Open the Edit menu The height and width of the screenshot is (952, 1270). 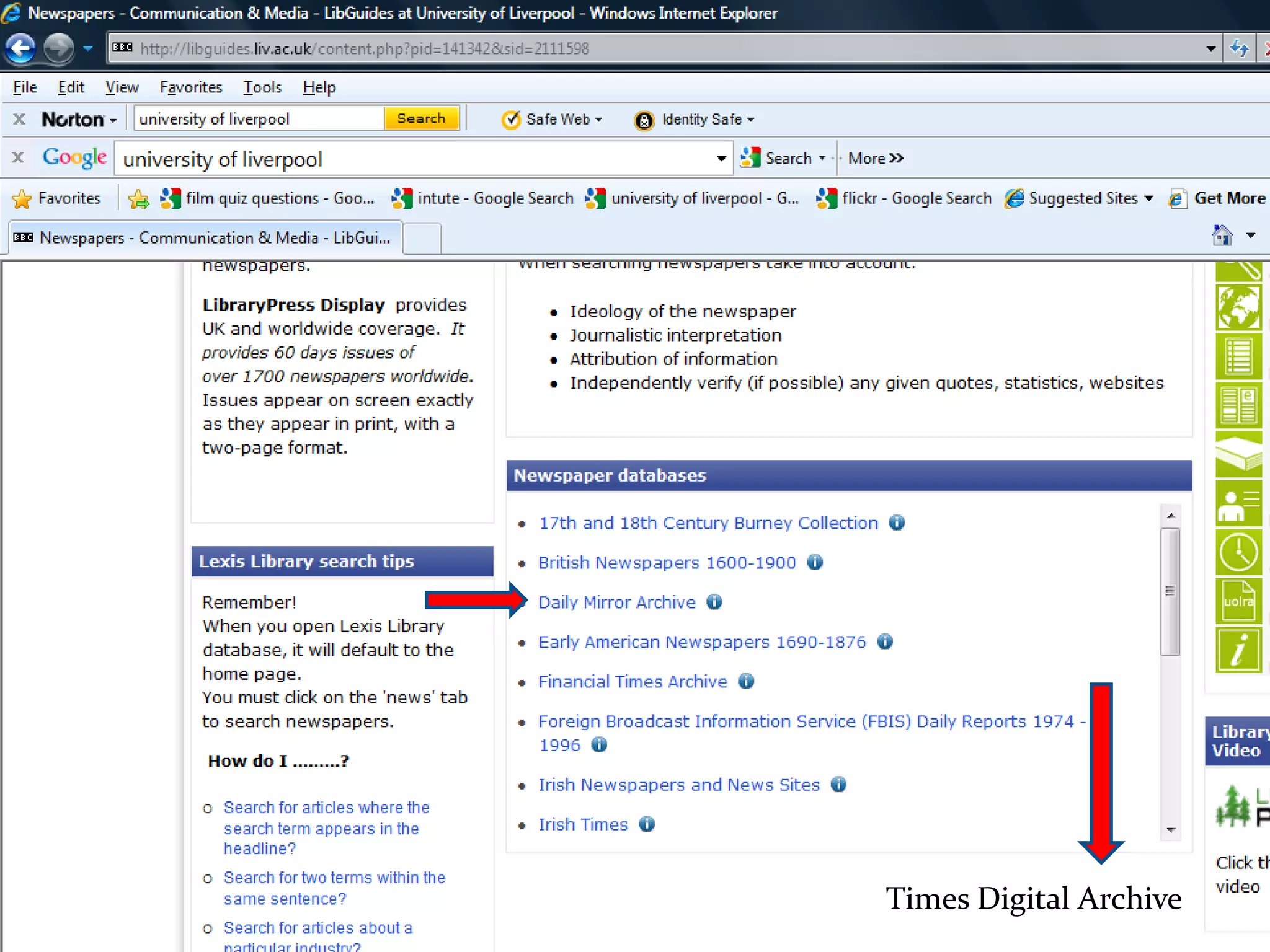[71, 87]
